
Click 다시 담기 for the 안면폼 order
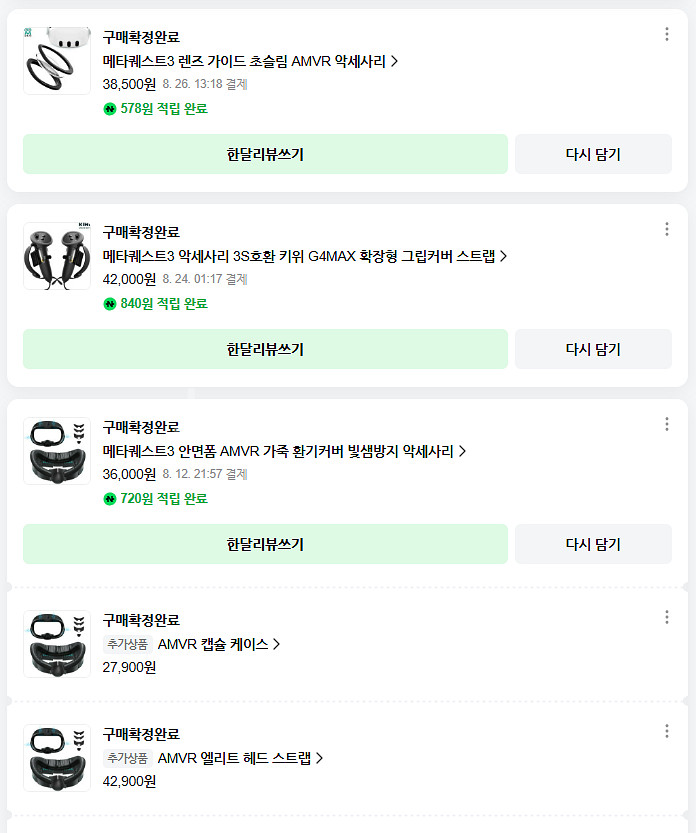592,543
